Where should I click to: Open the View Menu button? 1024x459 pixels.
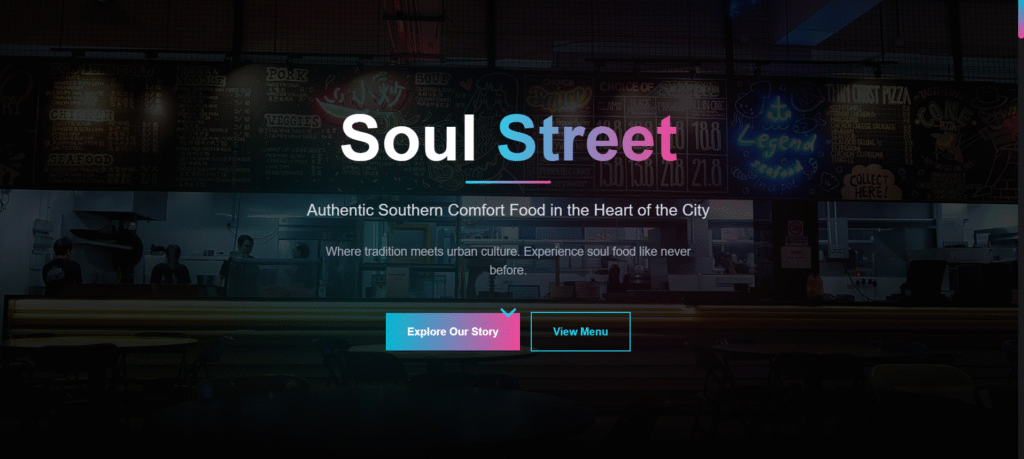pyautogui.click(x=581, y=332)
